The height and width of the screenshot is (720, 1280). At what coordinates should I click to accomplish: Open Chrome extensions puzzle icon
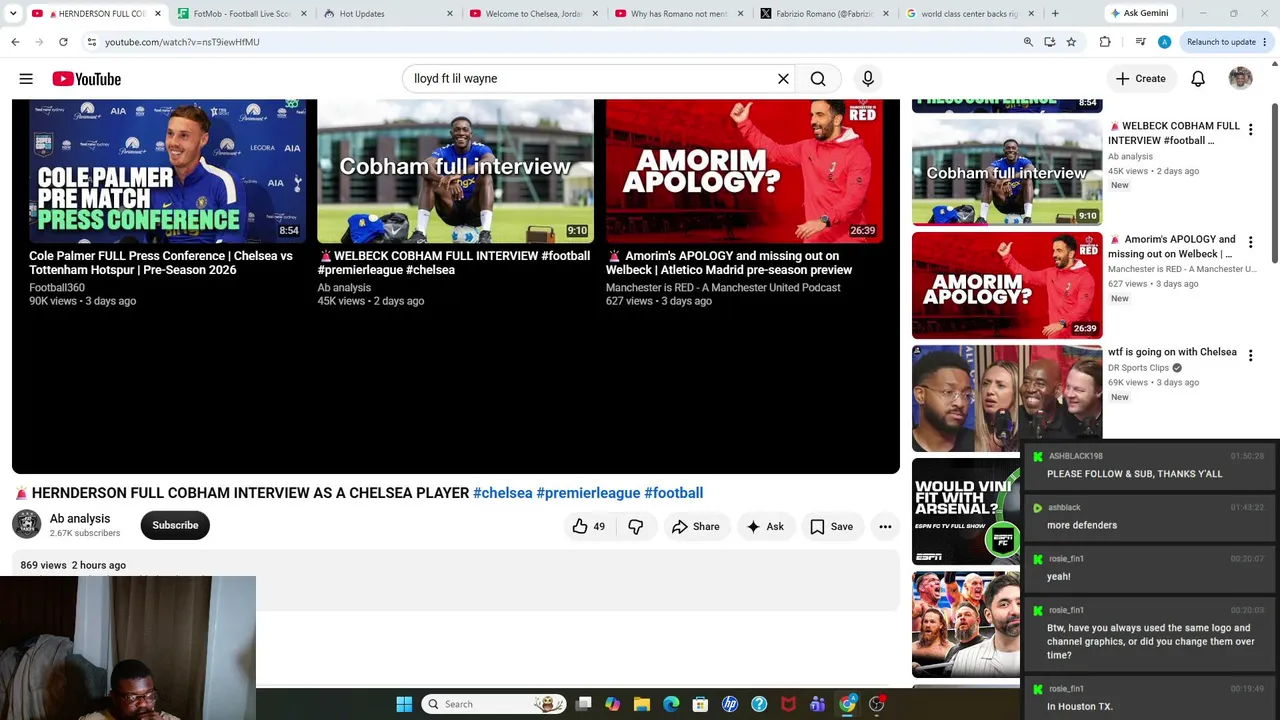coord(1105,42)
